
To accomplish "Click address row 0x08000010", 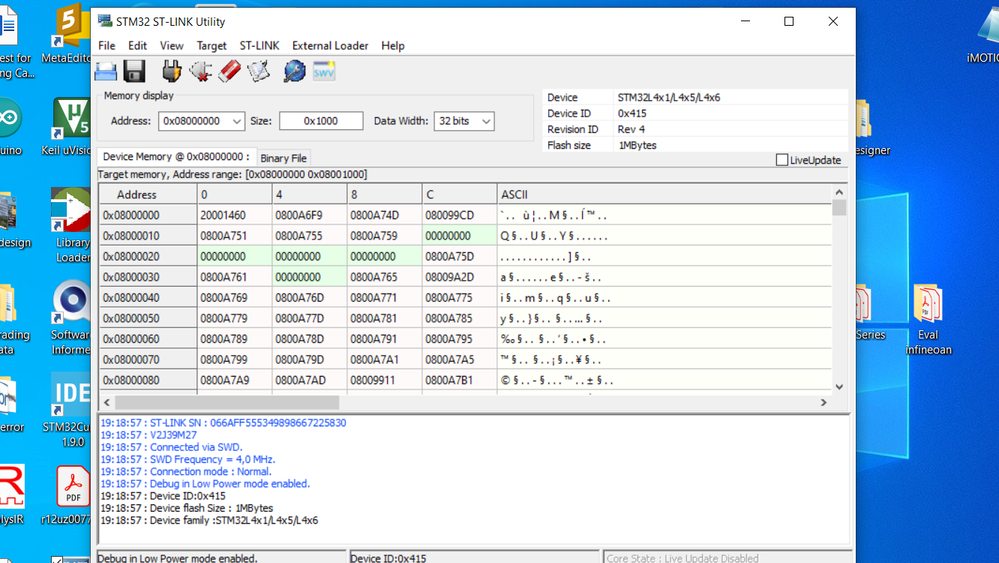I will tap(148, 236).
